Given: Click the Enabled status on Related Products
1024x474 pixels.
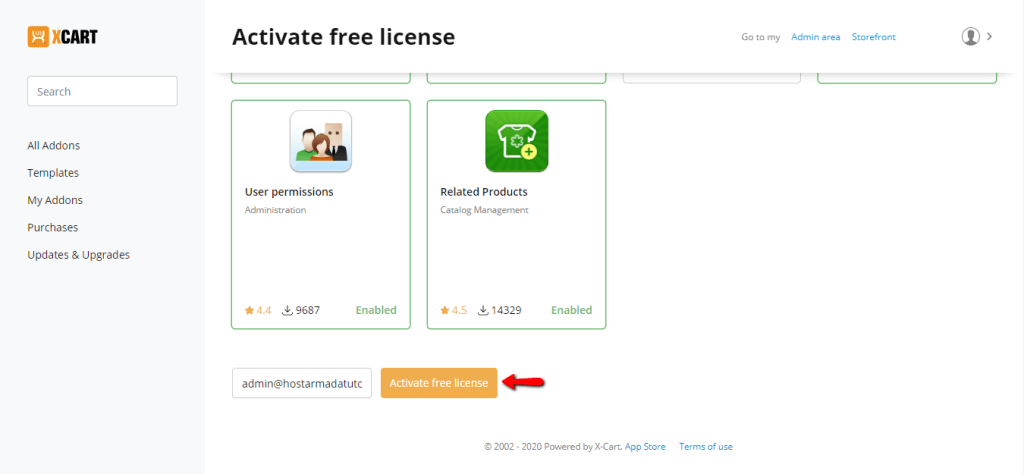Looking at the screenshot, I should click(571, 310).
